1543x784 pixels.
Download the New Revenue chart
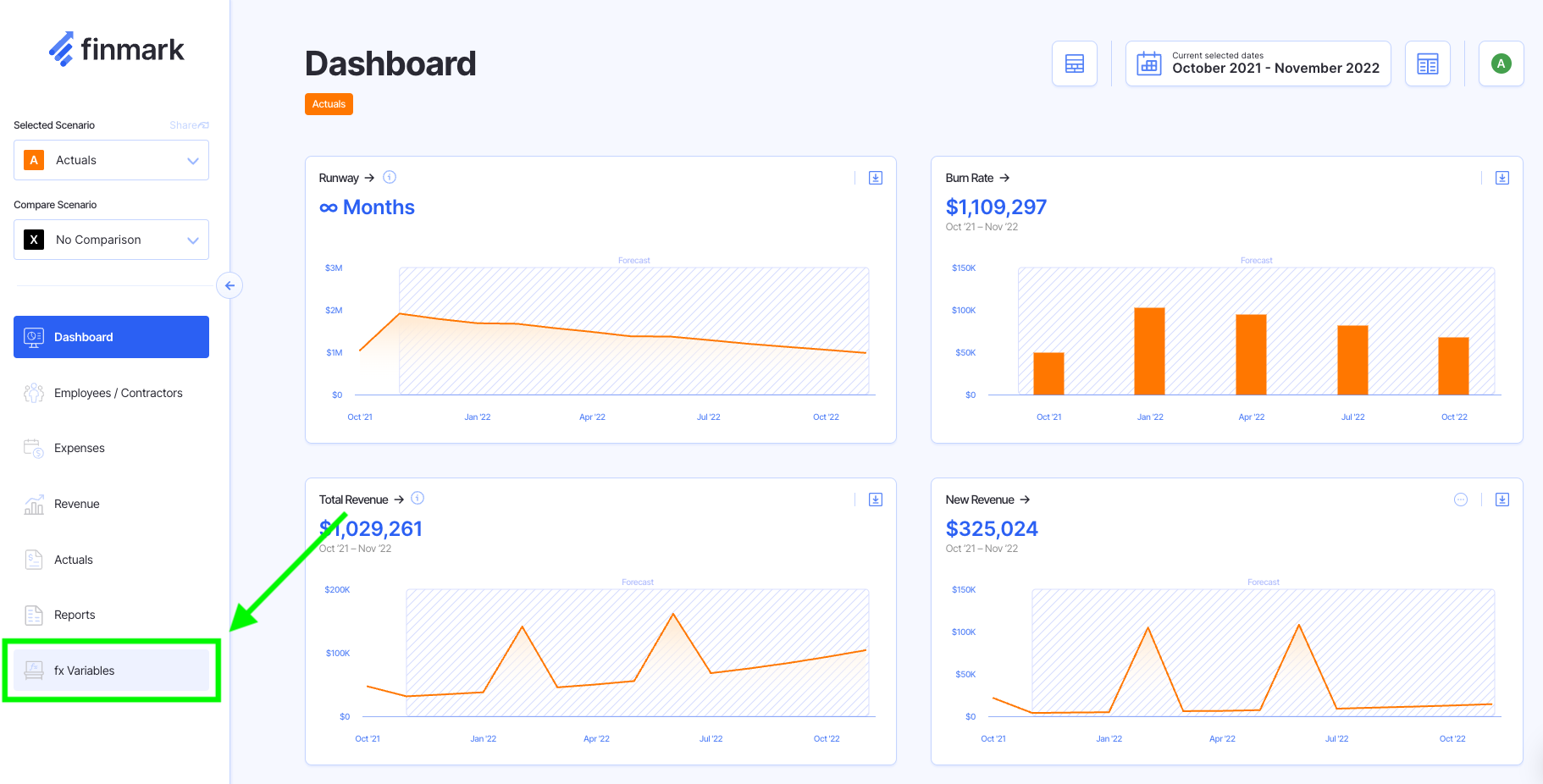click(1502, 500)
